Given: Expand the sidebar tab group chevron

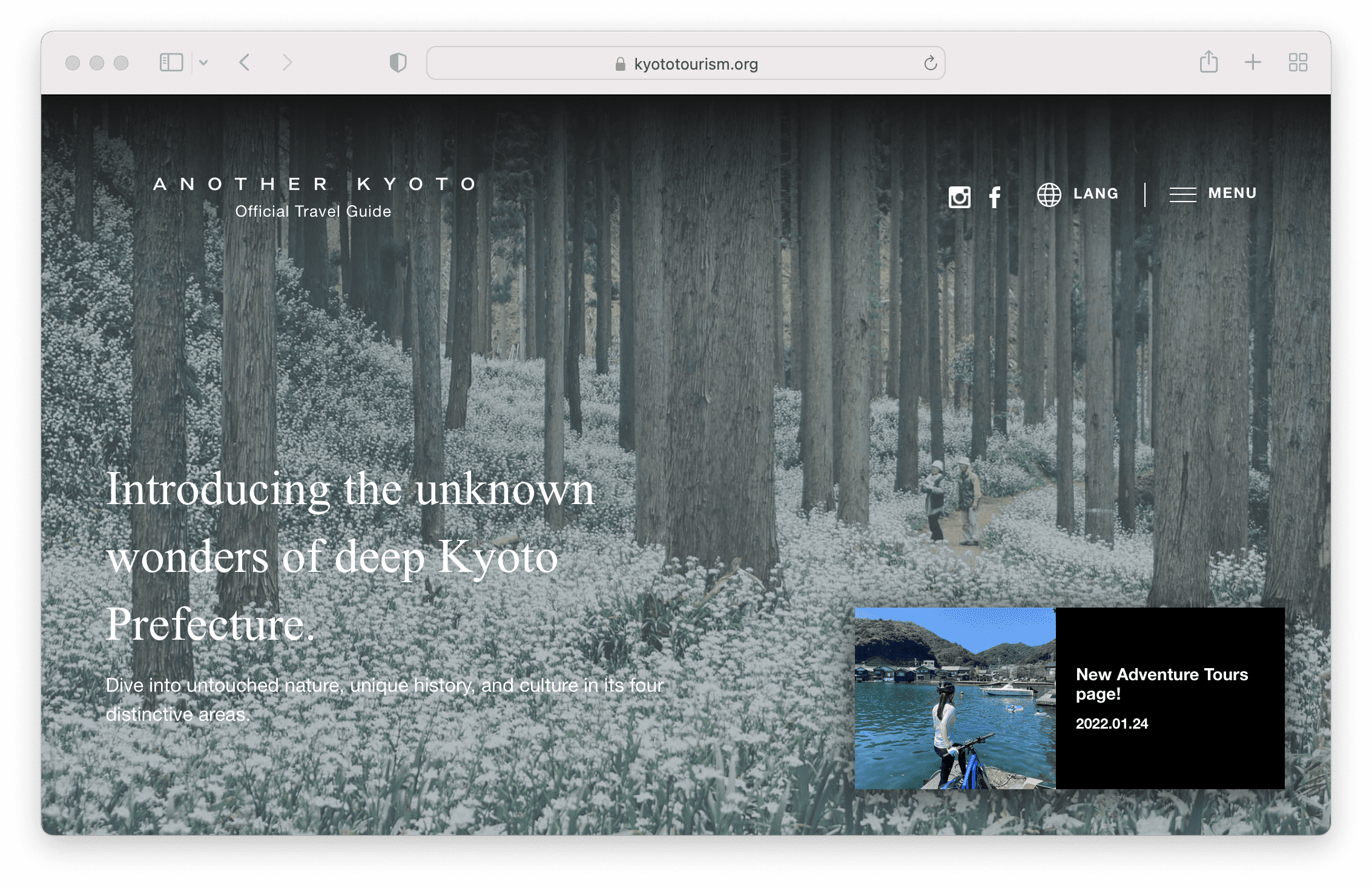Looking at the screenshot, I should tap(203, 62).
